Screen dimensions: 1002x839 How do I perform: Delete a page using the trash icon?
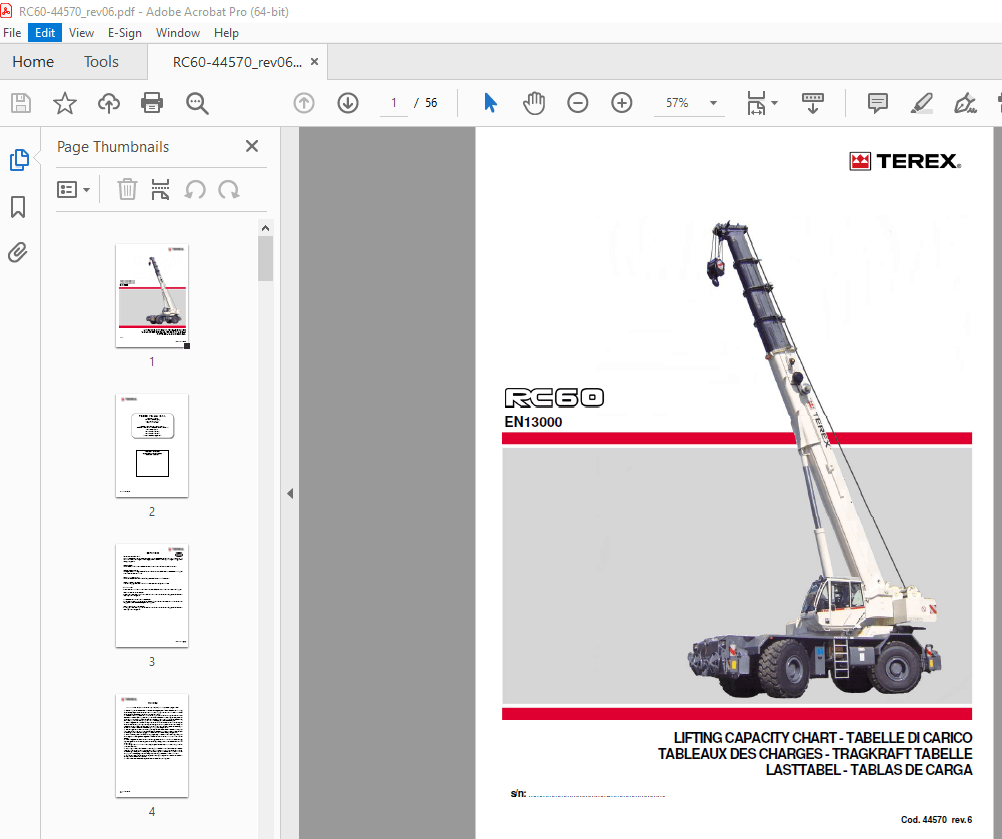point(127,189)
